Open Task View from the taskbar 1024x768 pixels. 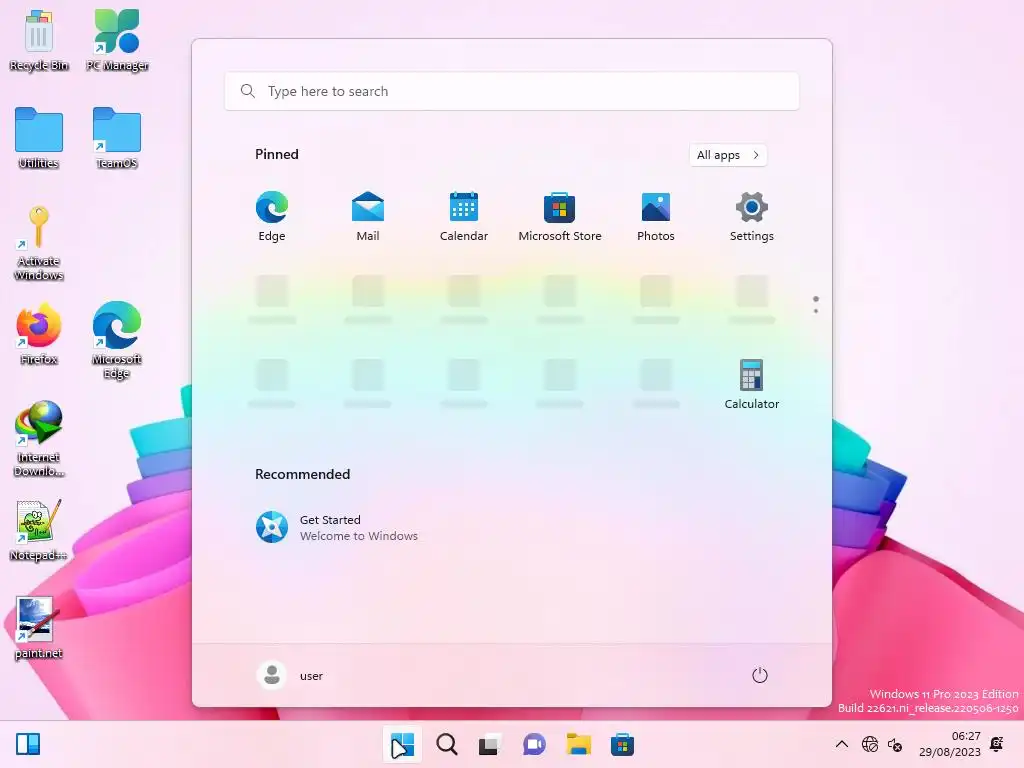pyautogui.click(x=490, y=744)
